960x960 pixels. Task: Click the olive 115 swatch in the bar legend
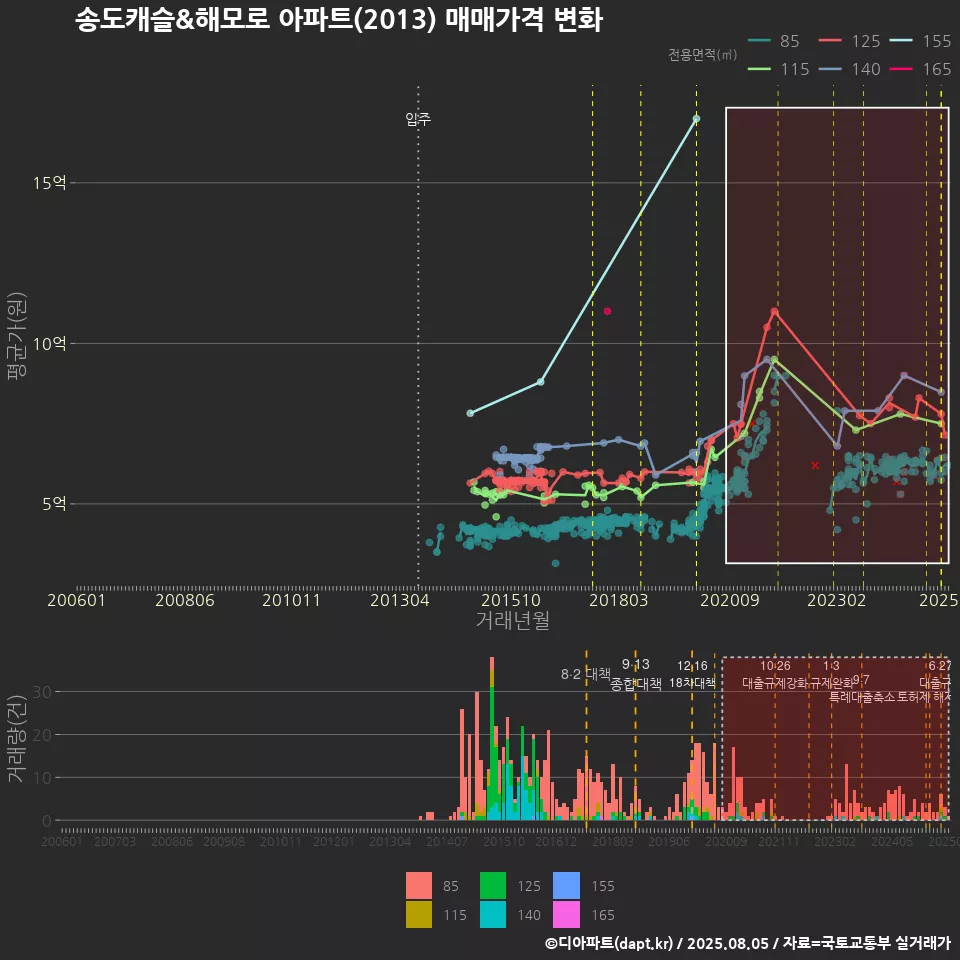419,915
